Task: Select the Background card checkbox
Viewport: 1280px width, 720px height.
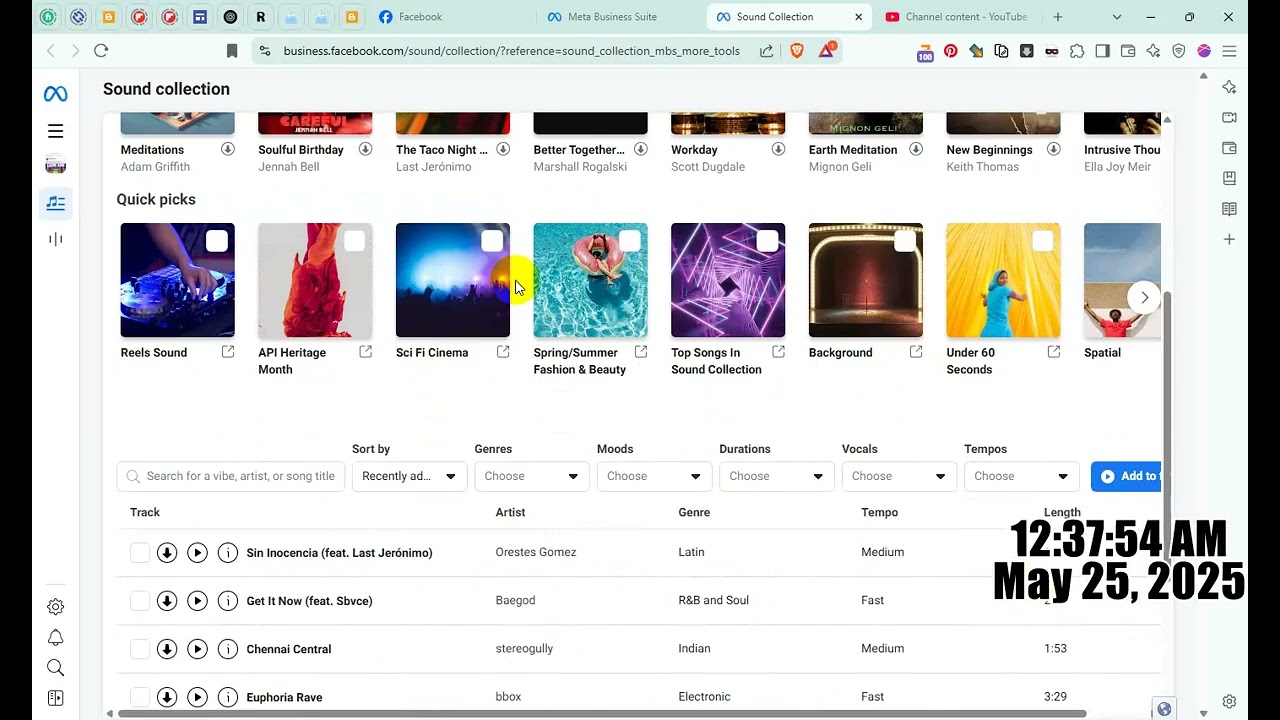Action: (x=905, y=241)
